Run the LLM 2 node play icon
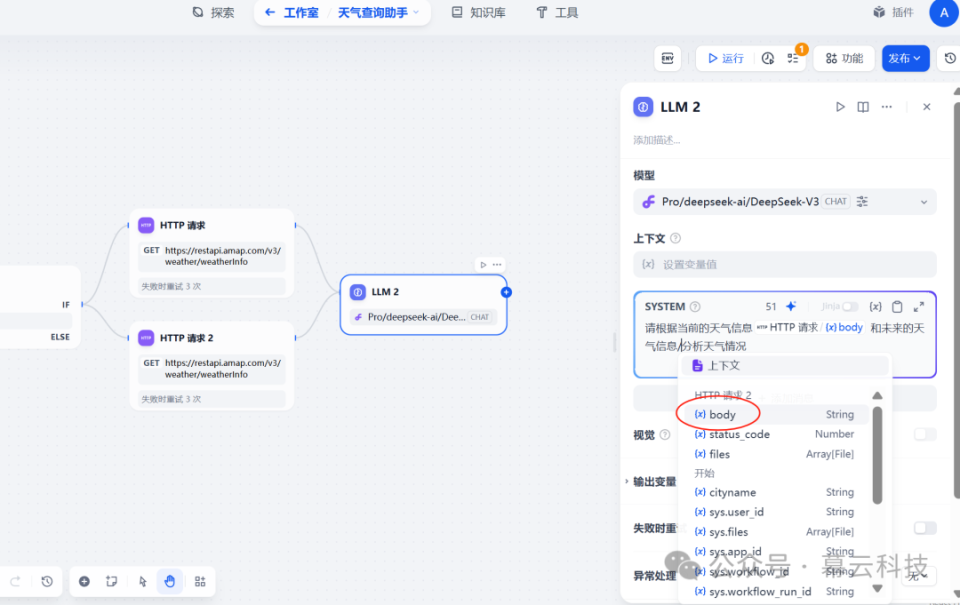Image resolution: width=960 pixels, height=605 pixels. pyautogui.click(x=841, y=106)
